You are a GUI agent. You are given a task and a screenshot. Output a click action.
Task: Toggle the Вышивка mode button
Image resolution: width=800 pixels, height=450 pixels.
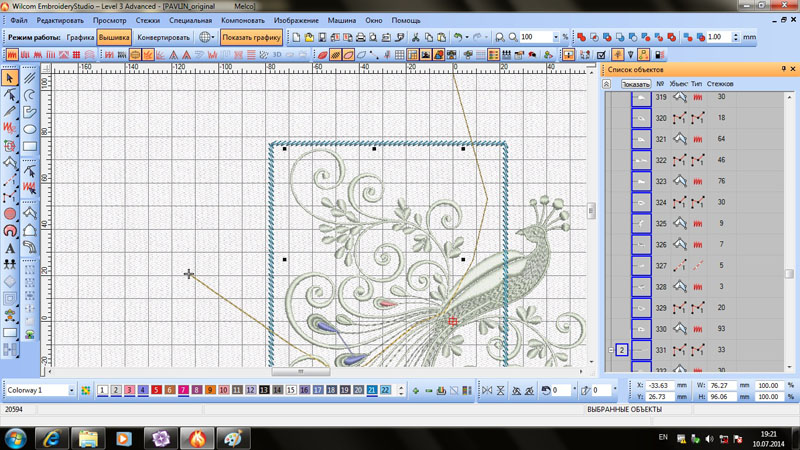(x=114, y=37)
